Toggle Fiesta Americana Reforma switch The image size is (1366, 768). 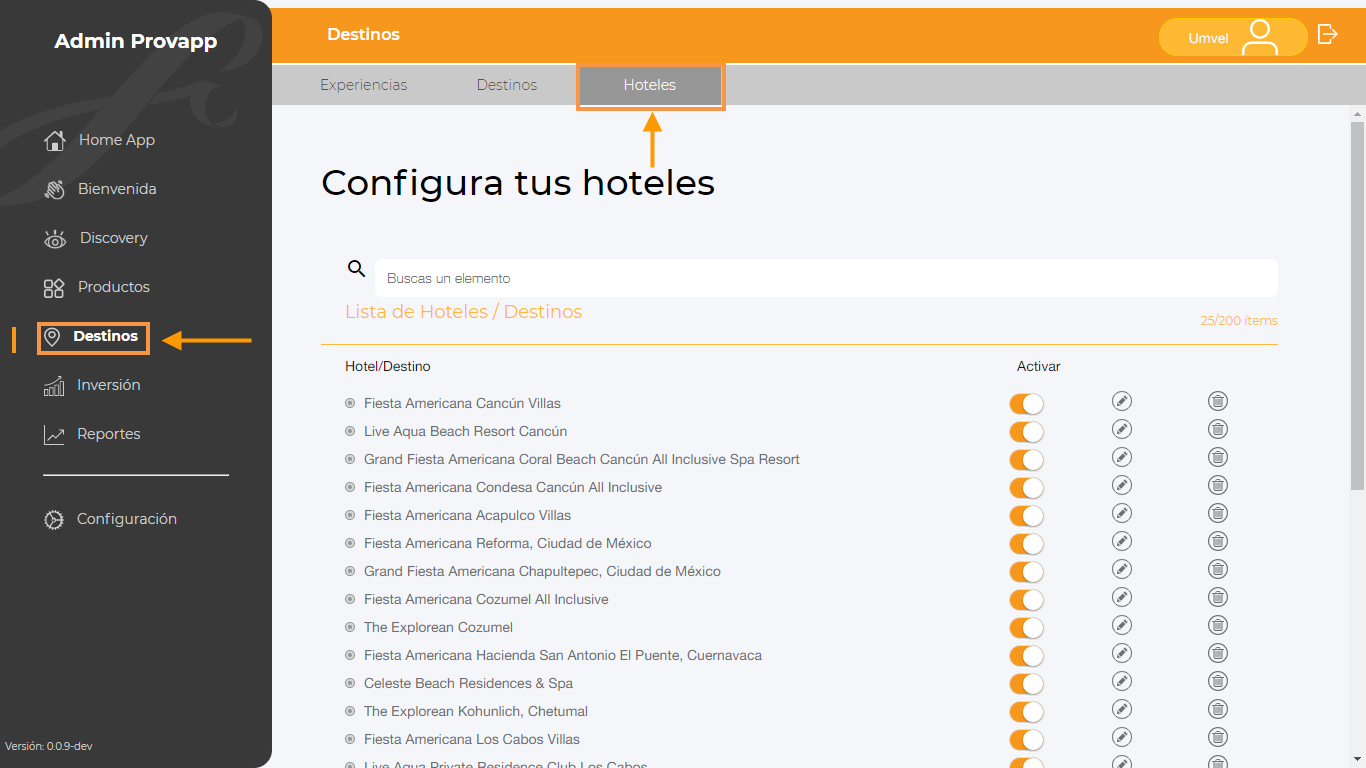point(1026,544)
